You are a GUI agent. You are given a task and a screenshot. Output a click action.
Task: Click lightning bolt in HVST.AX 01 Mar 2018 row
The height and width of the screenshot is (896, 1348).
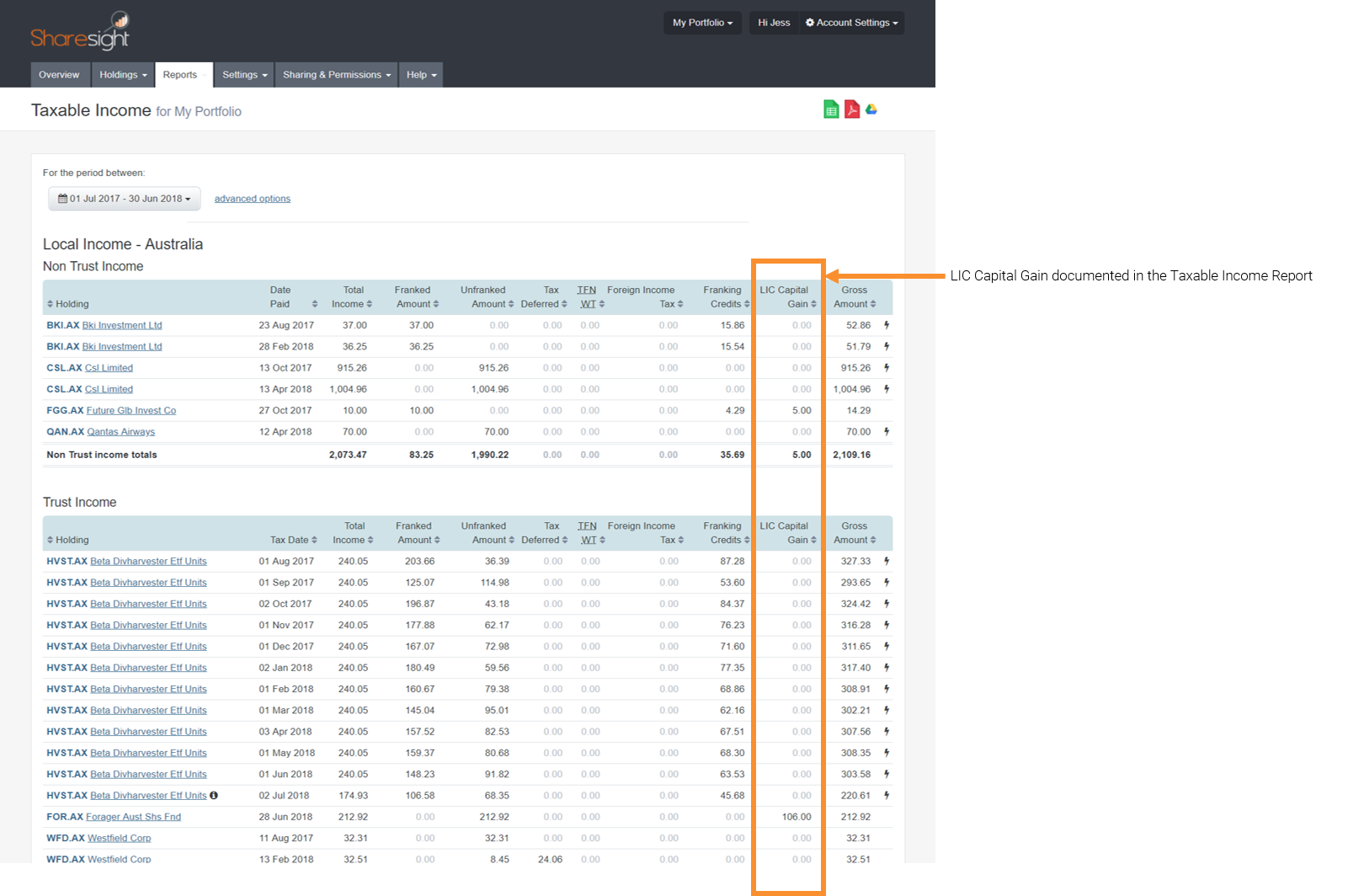point(887,711)
